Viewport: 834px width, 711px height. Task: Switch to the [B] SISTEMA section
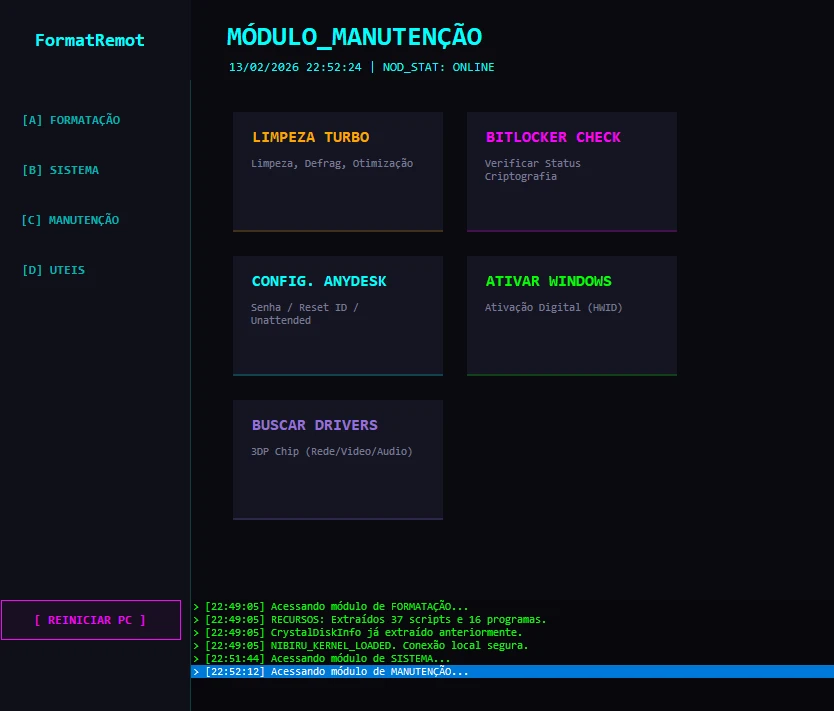tap(60, 170)
